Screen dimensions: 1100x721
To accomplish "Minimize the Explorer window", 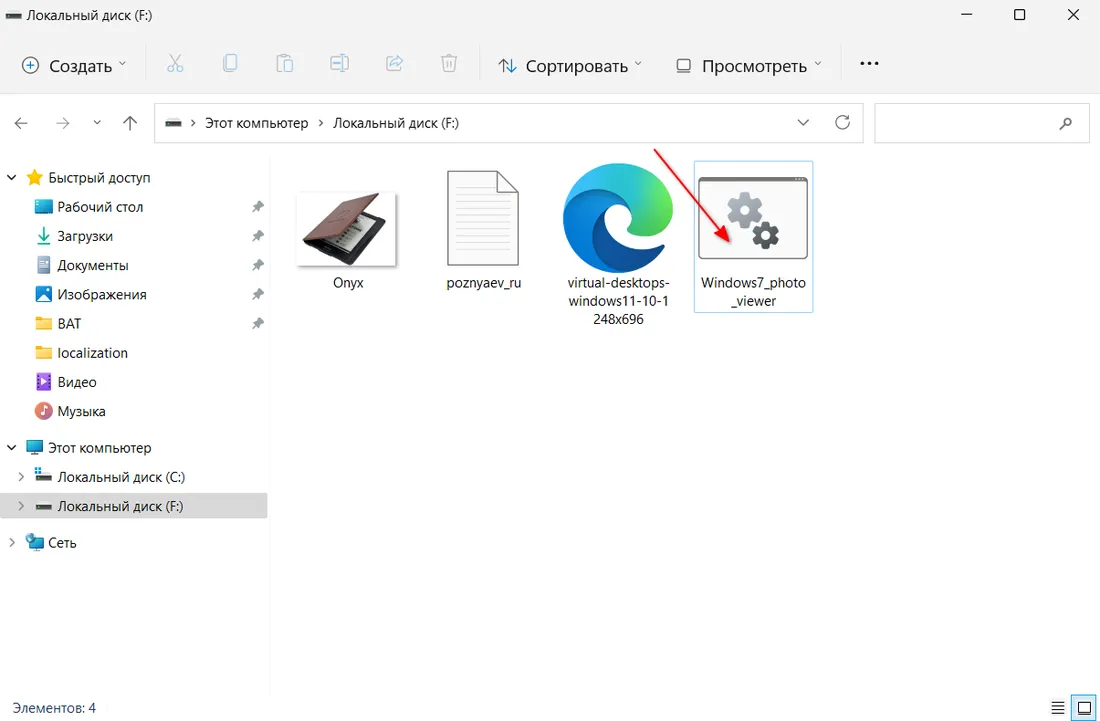I will click(967, 15).
